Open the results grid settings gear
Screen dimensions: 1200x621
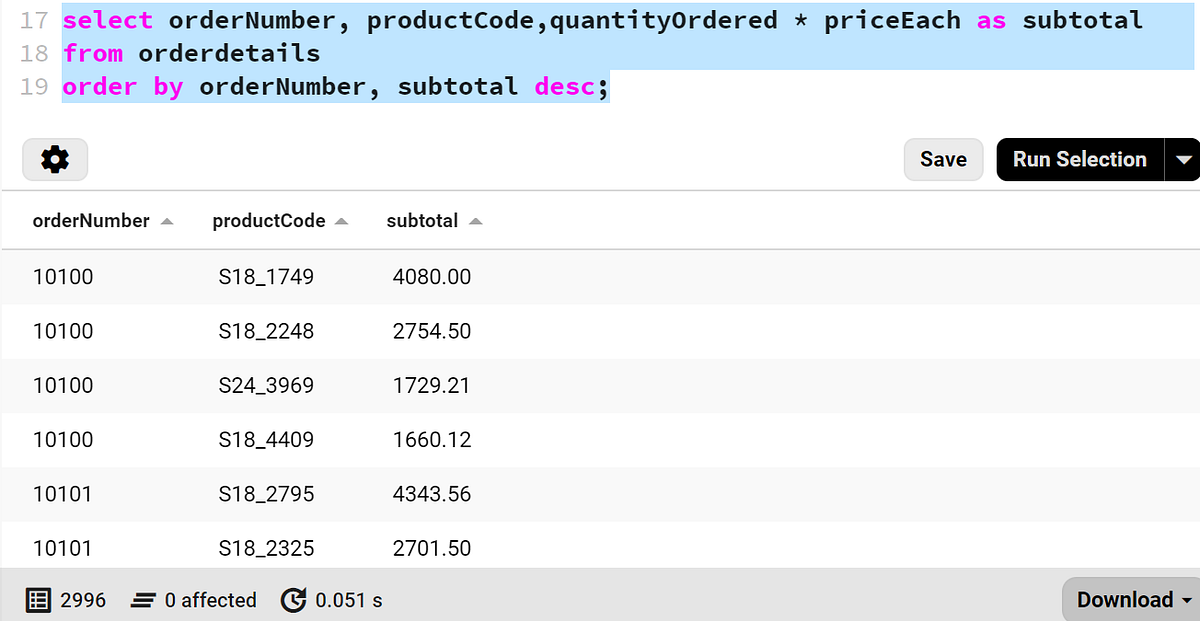(54, 159)
